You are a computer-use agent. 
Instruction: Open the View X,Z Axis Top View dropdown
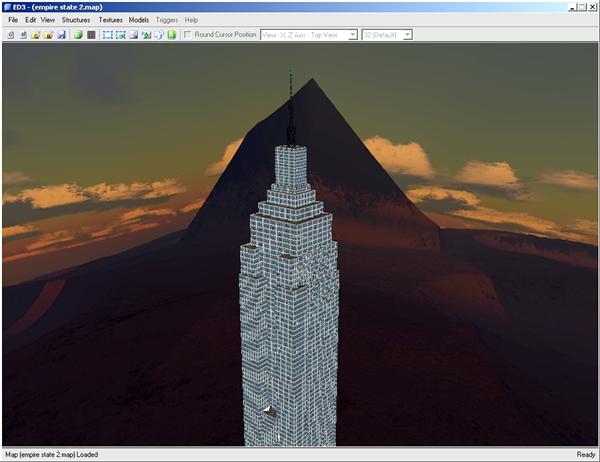[x=309, y=35]
